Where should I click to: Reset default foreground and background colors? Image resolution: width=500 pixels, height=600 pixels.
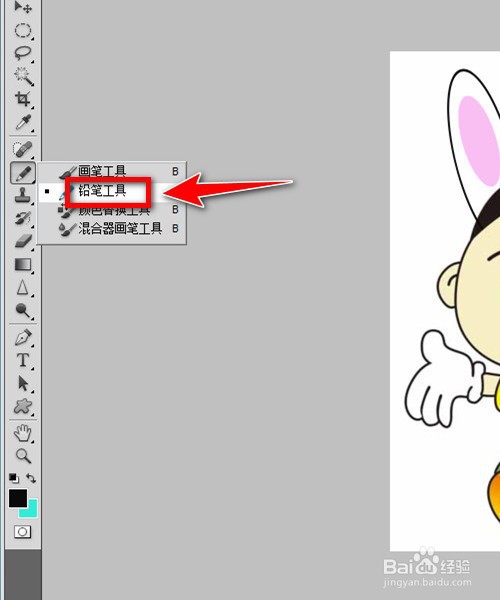[x=14, y=478]
